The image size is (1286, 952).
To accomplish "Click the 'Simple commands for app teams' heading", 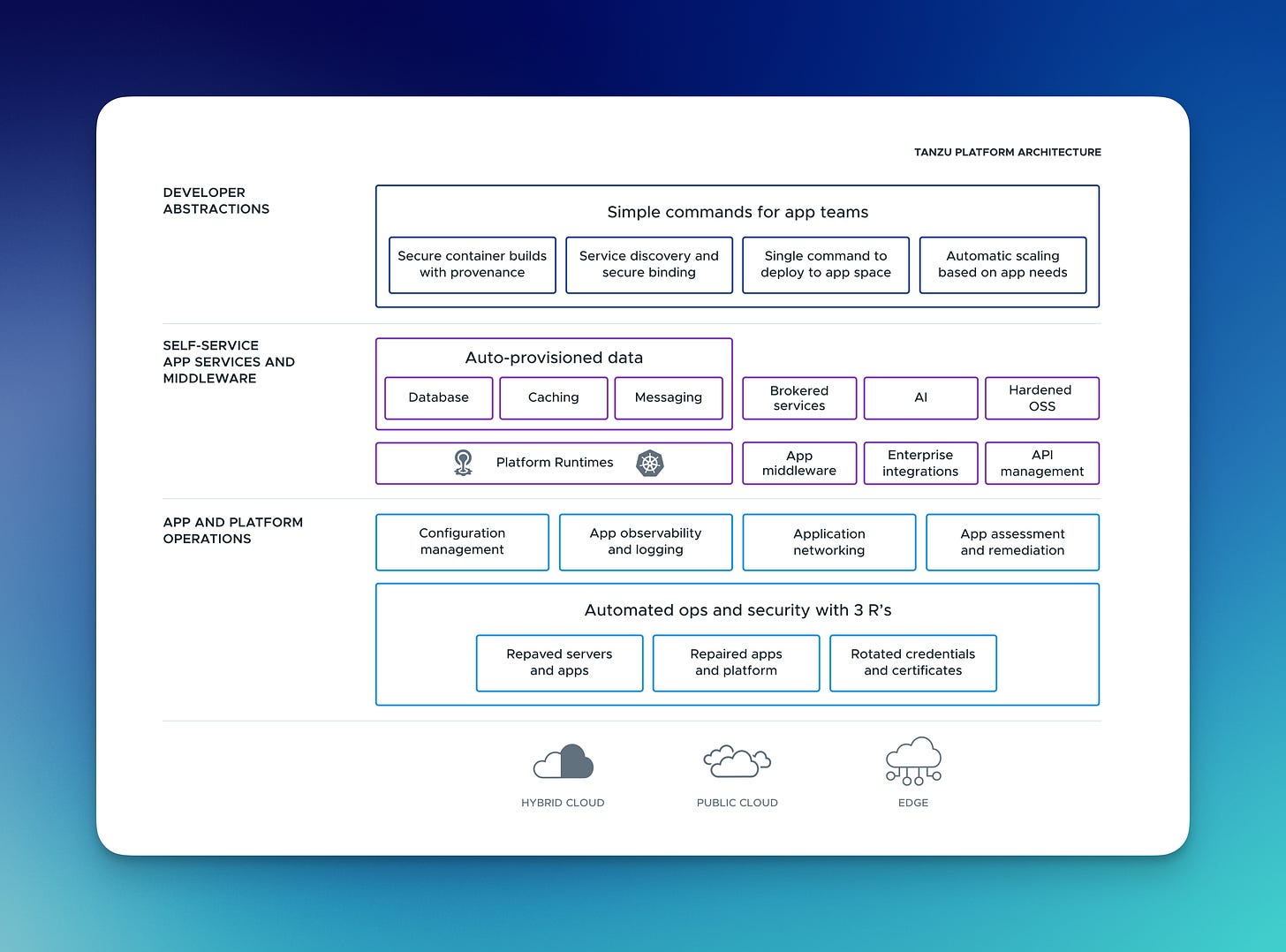I will pos(738,212).
